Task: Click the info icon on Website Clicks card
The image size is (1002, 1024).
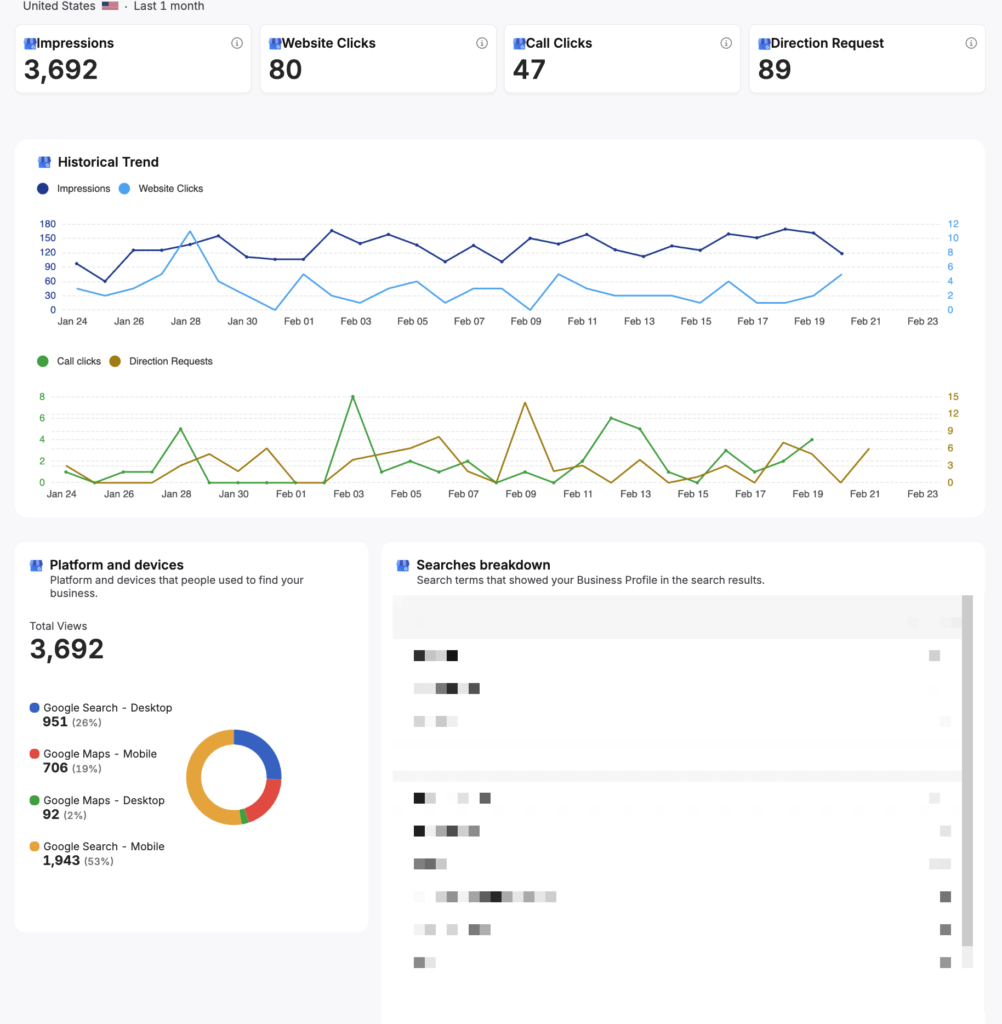Action: (482, 43)
